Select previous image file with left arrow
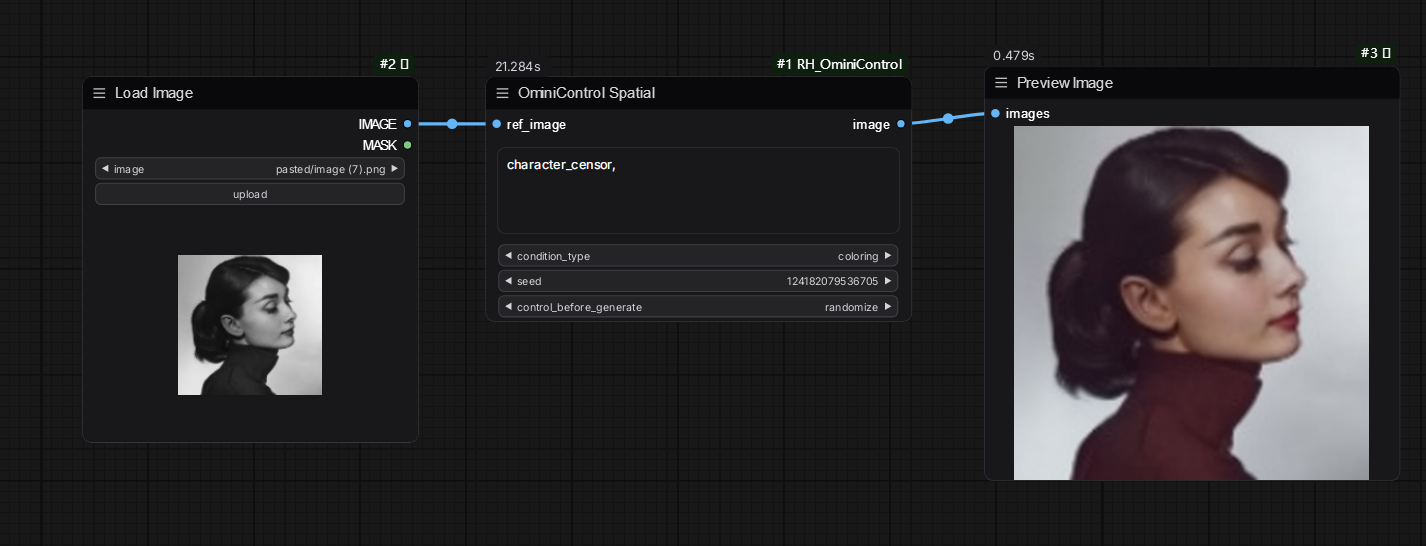1426x546 pixels. coord(105,169)
